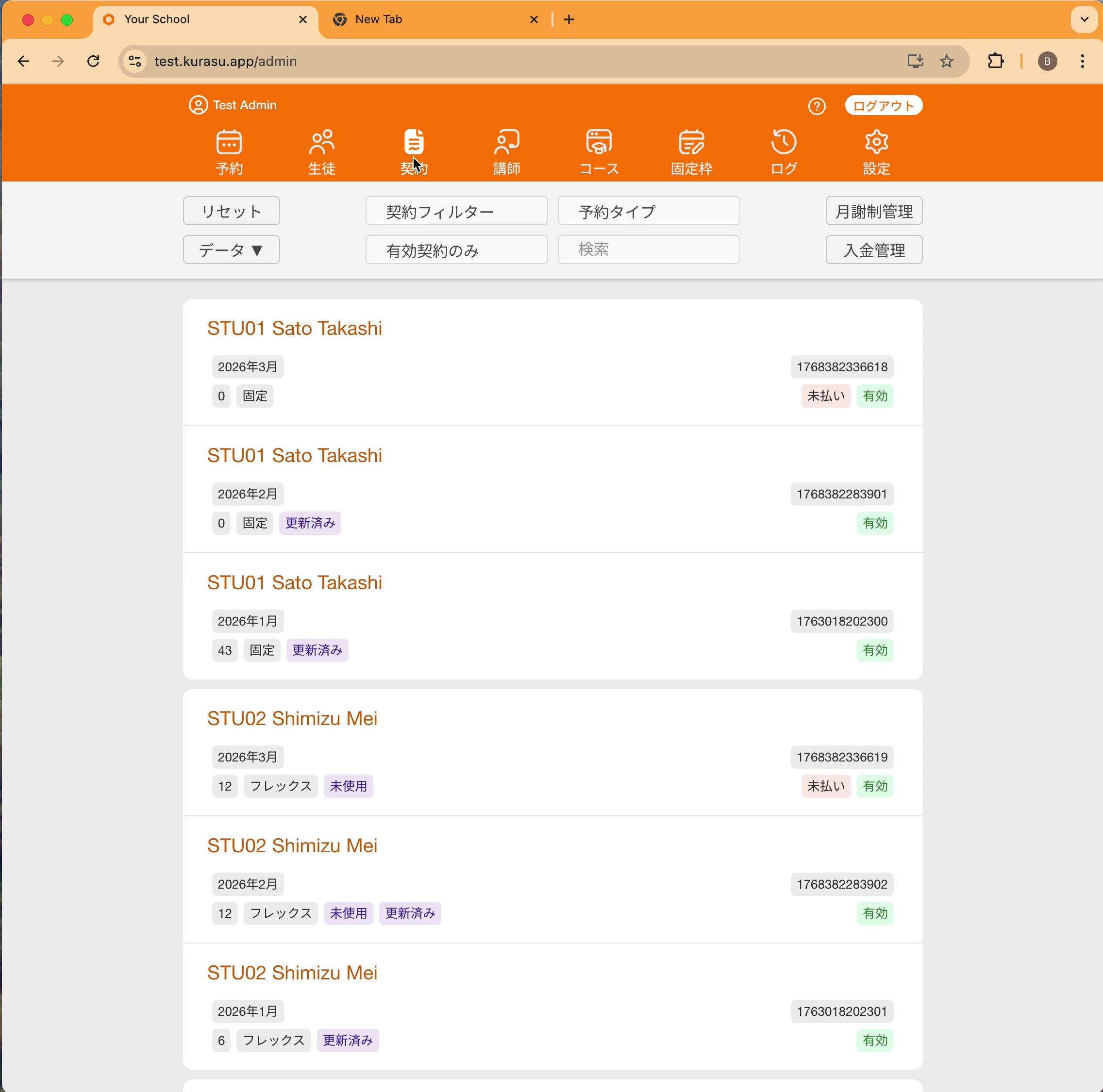
Task: Open STU02 Shimizu Mei 2026年3月 contract
Action: [292, 718]
